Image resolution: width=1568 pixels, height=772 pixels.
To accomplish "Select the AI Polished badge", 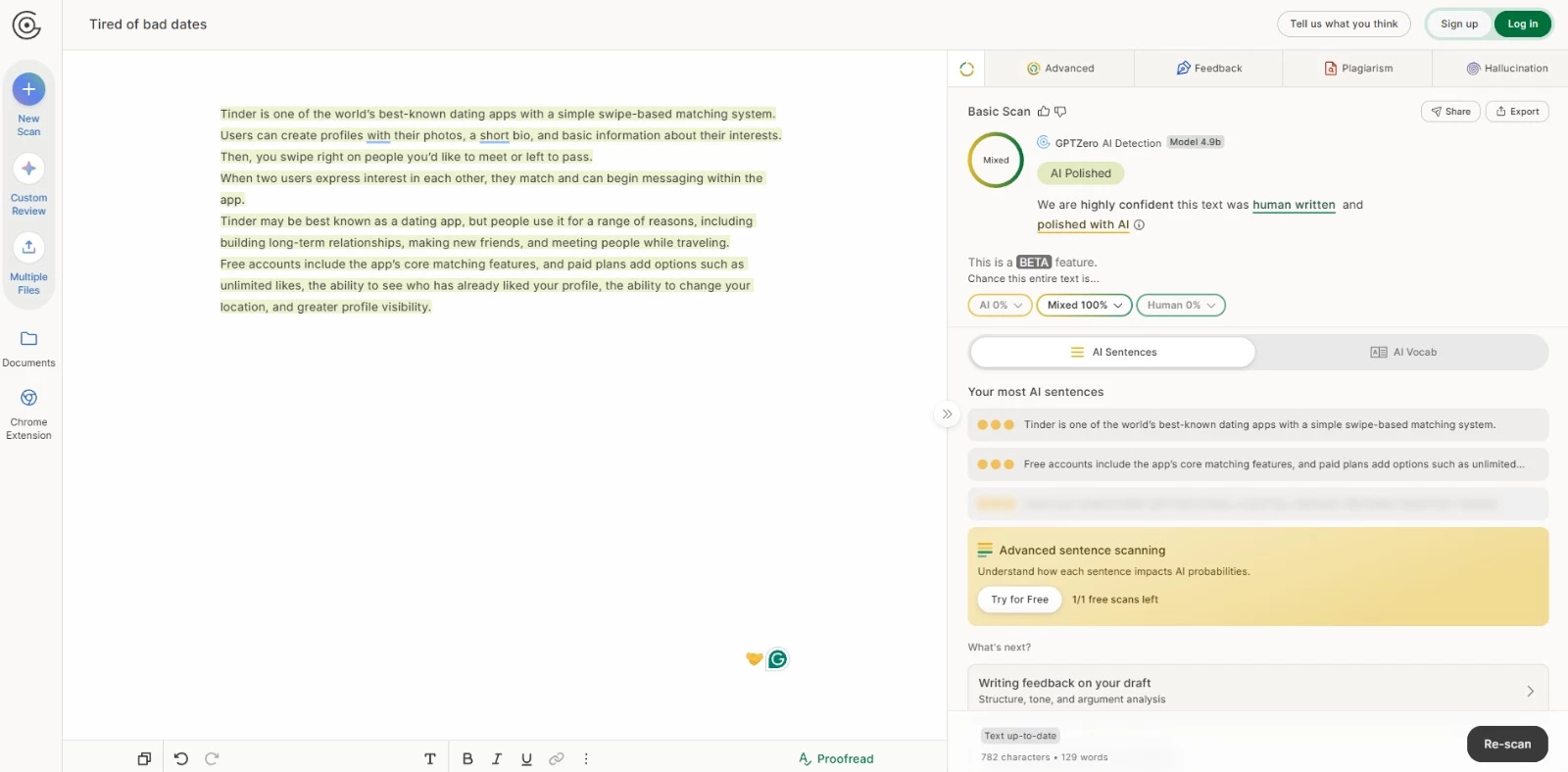I will click(1080, 173).
